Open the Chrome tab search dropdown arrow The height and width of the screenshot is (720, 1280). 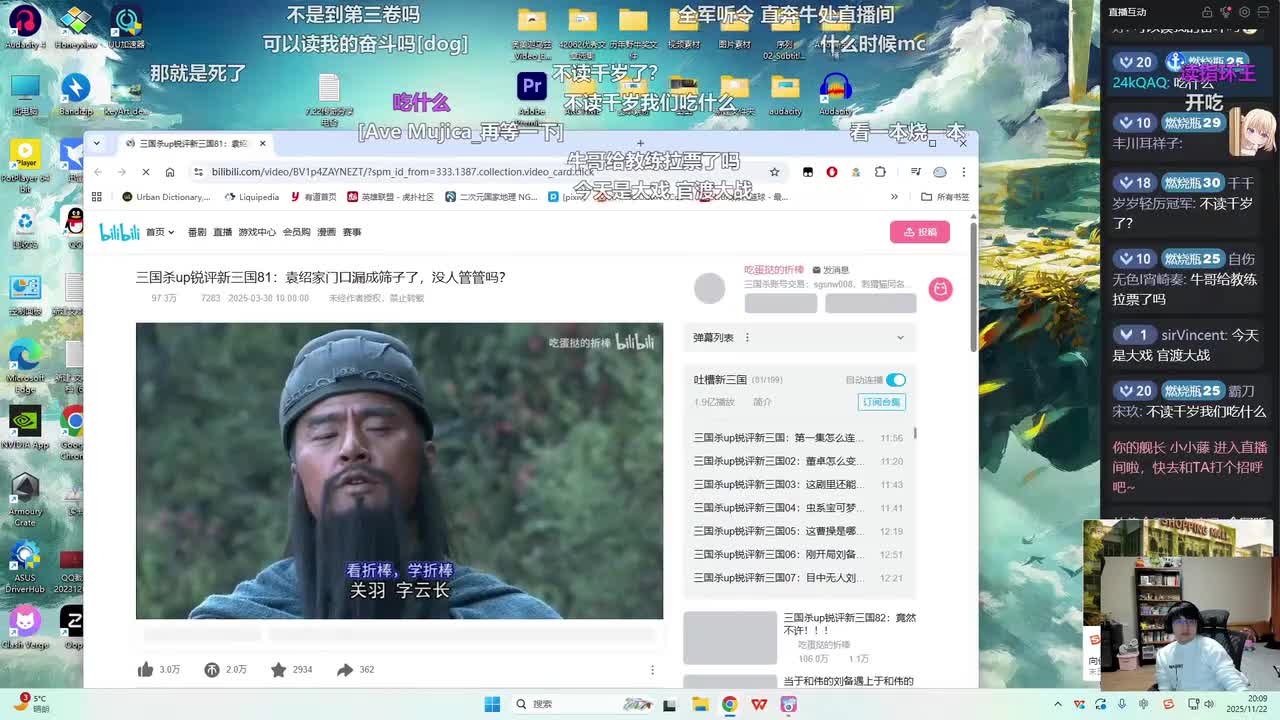97,143
